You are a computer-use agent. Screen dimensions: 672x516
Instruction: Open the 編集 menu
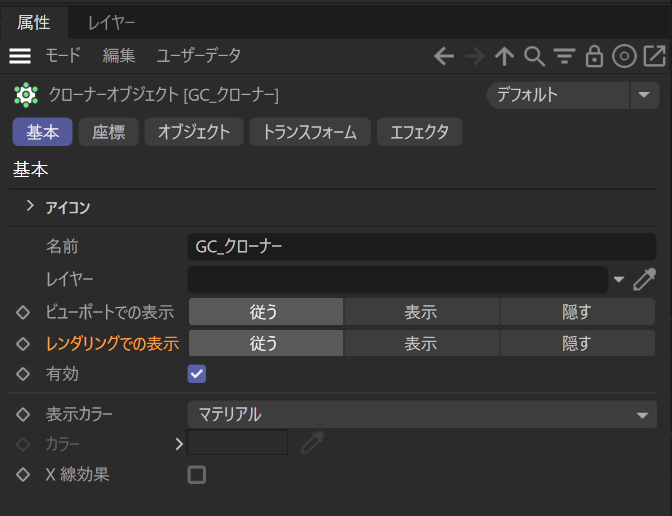[119, 56]
